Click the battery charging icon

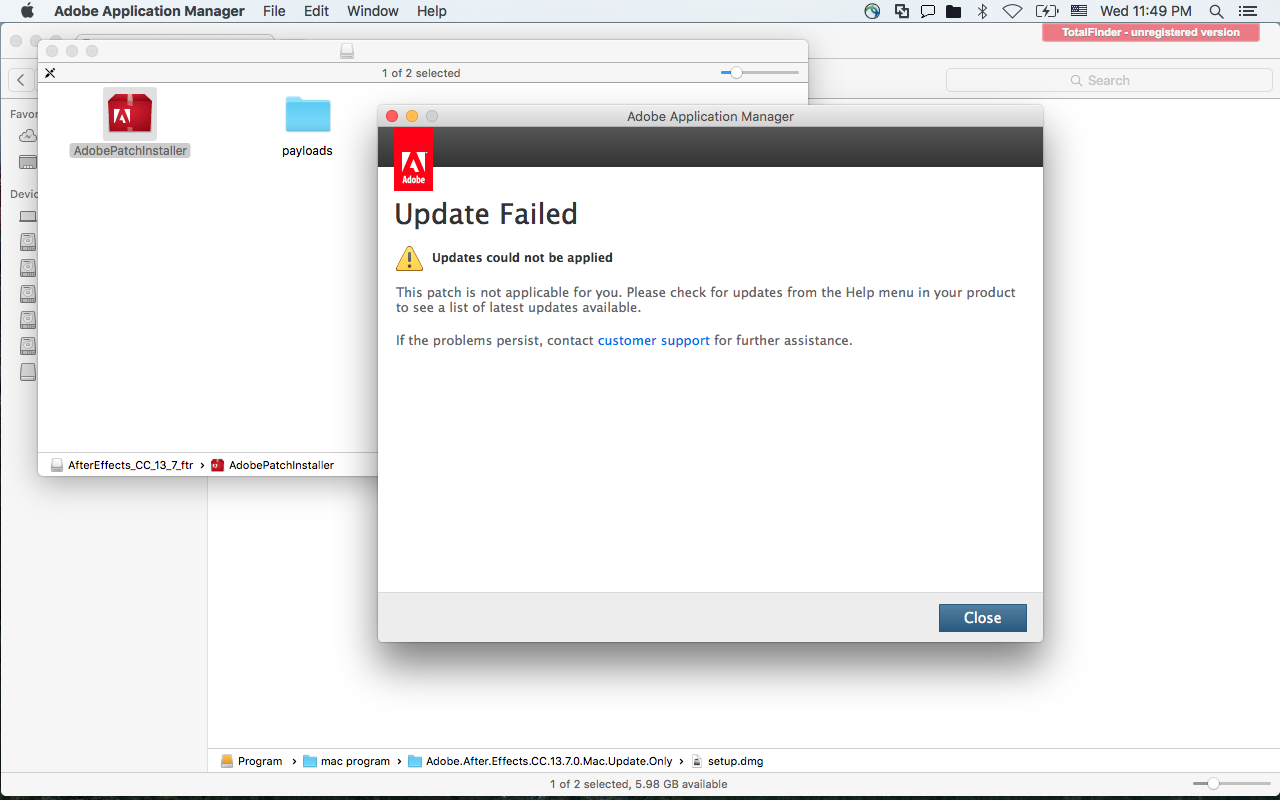point(1047,11)
